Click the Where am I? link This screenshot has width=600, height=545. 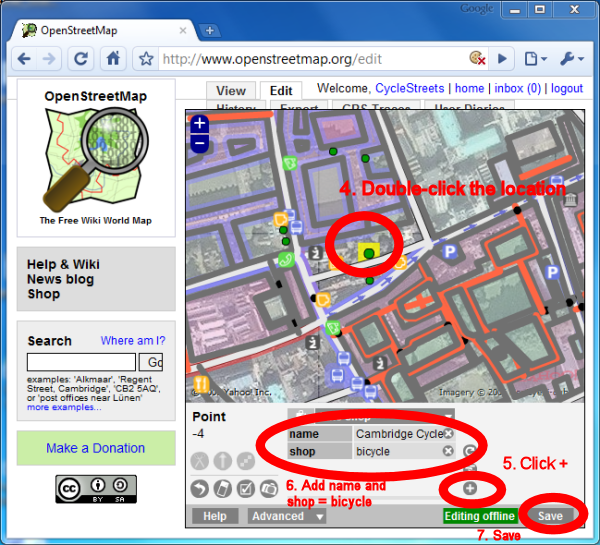tap(133, 340)
